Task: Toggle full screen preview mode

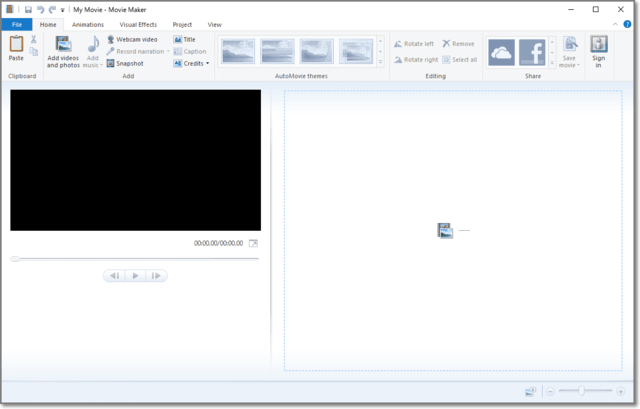Action: pos(253,243)
